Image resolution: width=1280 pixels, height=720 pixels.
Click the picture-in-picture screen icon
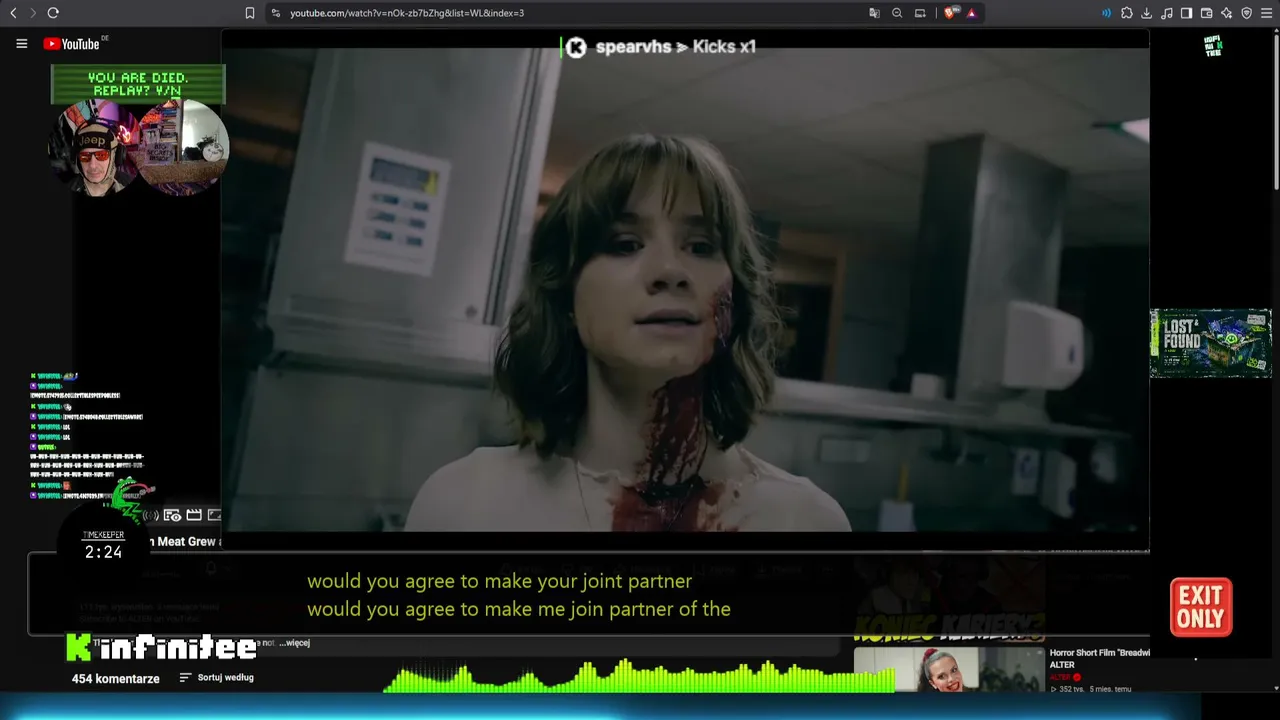click(920, 13)
